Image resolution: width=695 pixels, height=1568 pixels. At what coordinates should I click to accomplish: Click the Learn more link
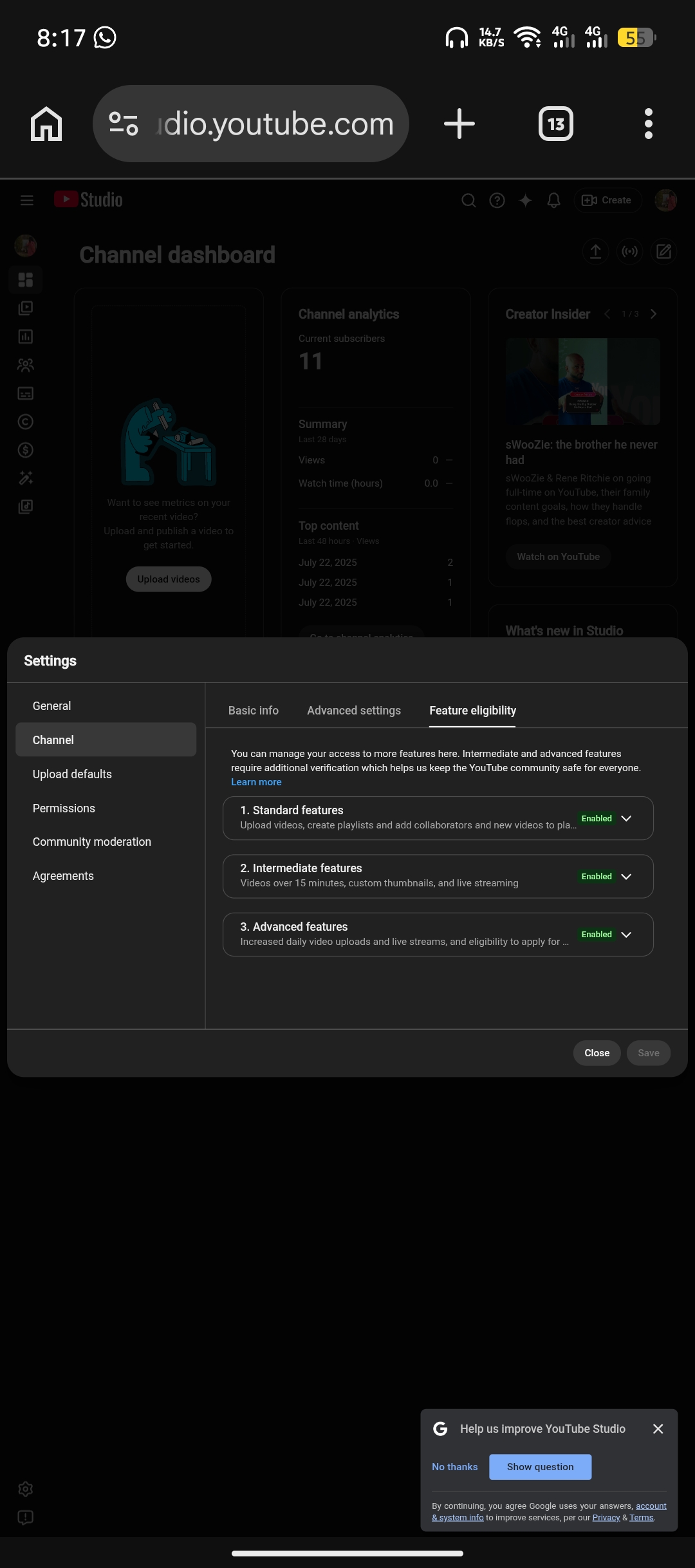(x=256, y=781)
